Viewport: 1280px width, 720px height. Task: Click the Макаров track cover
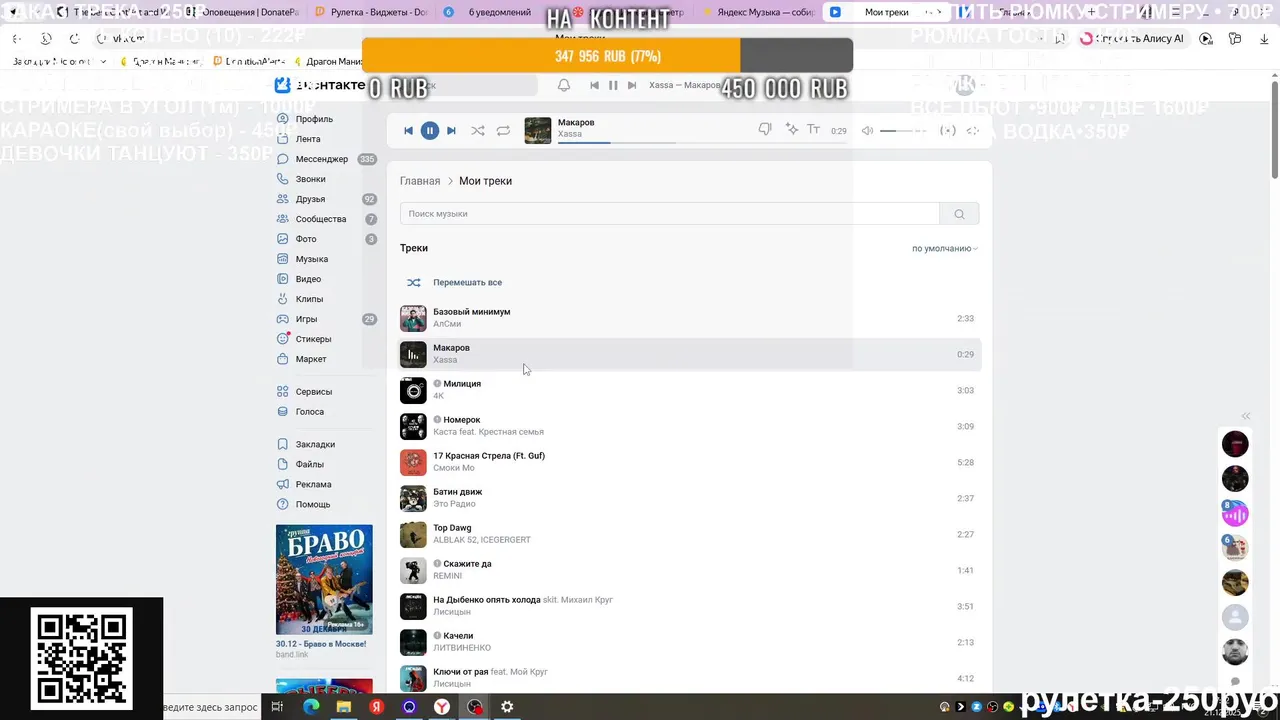413,354
